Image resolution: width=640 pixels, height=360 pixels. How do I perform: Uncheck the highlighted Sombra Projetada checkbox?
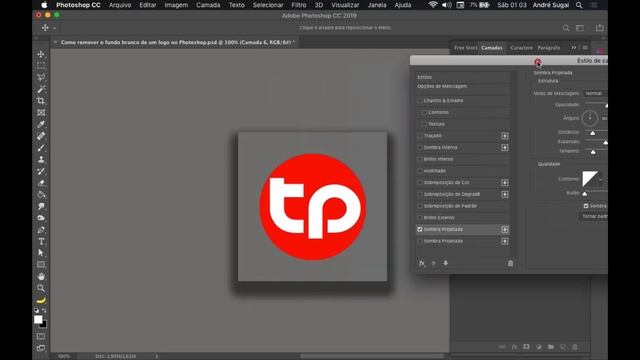click(420, 229)
